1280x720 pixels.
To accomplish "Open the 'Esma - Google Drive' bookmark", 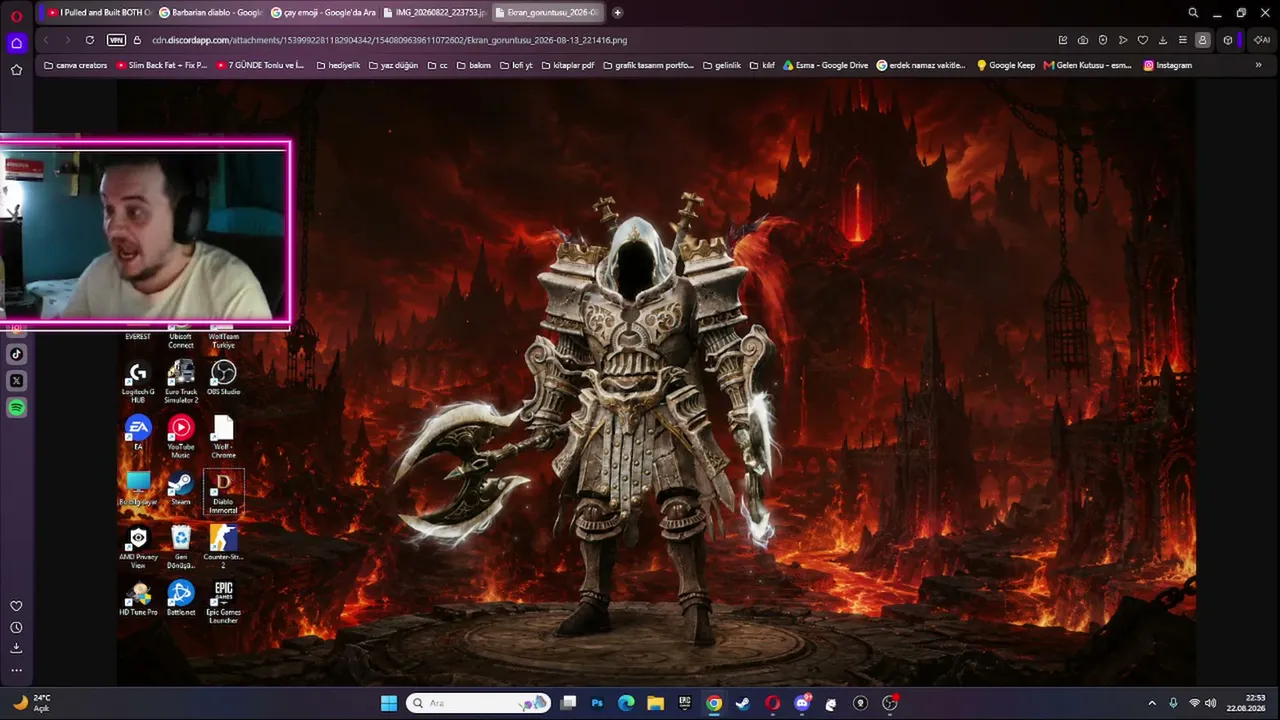I will [826, 65].
